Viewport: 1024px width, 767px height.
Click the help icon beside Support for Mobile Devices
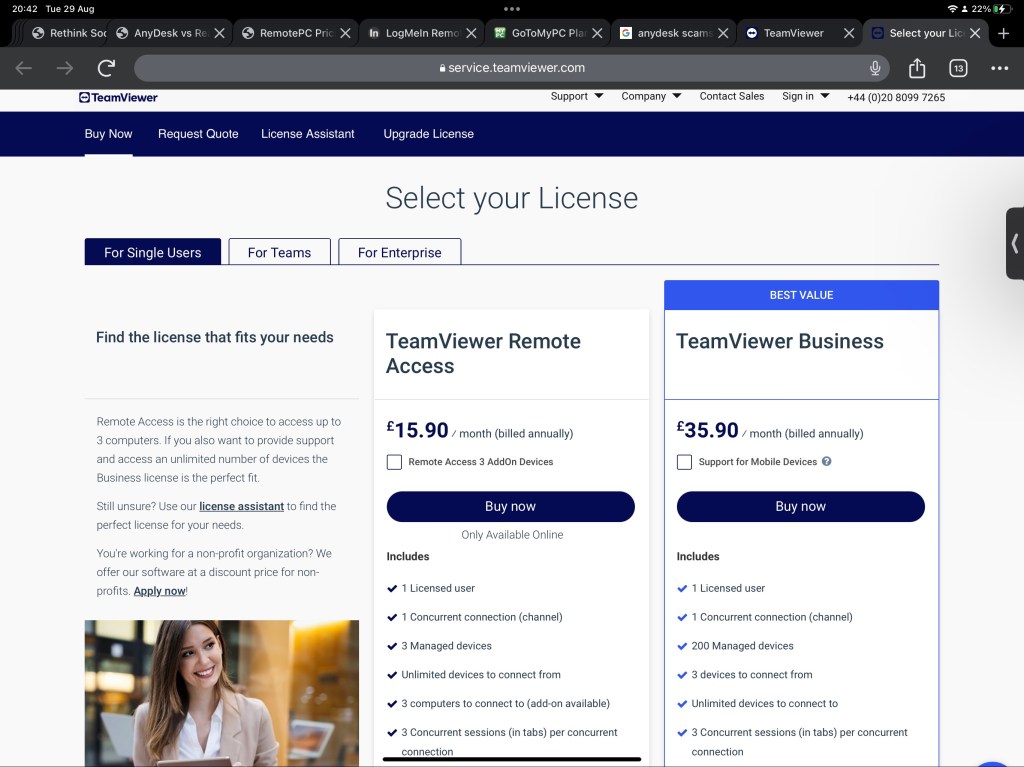pyautogui.click(x=826, y=461)
